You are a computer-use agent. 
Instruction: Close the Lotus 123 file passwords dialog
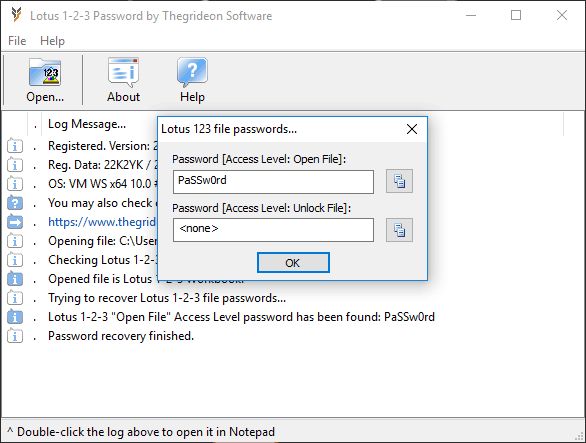coord(412,129)
